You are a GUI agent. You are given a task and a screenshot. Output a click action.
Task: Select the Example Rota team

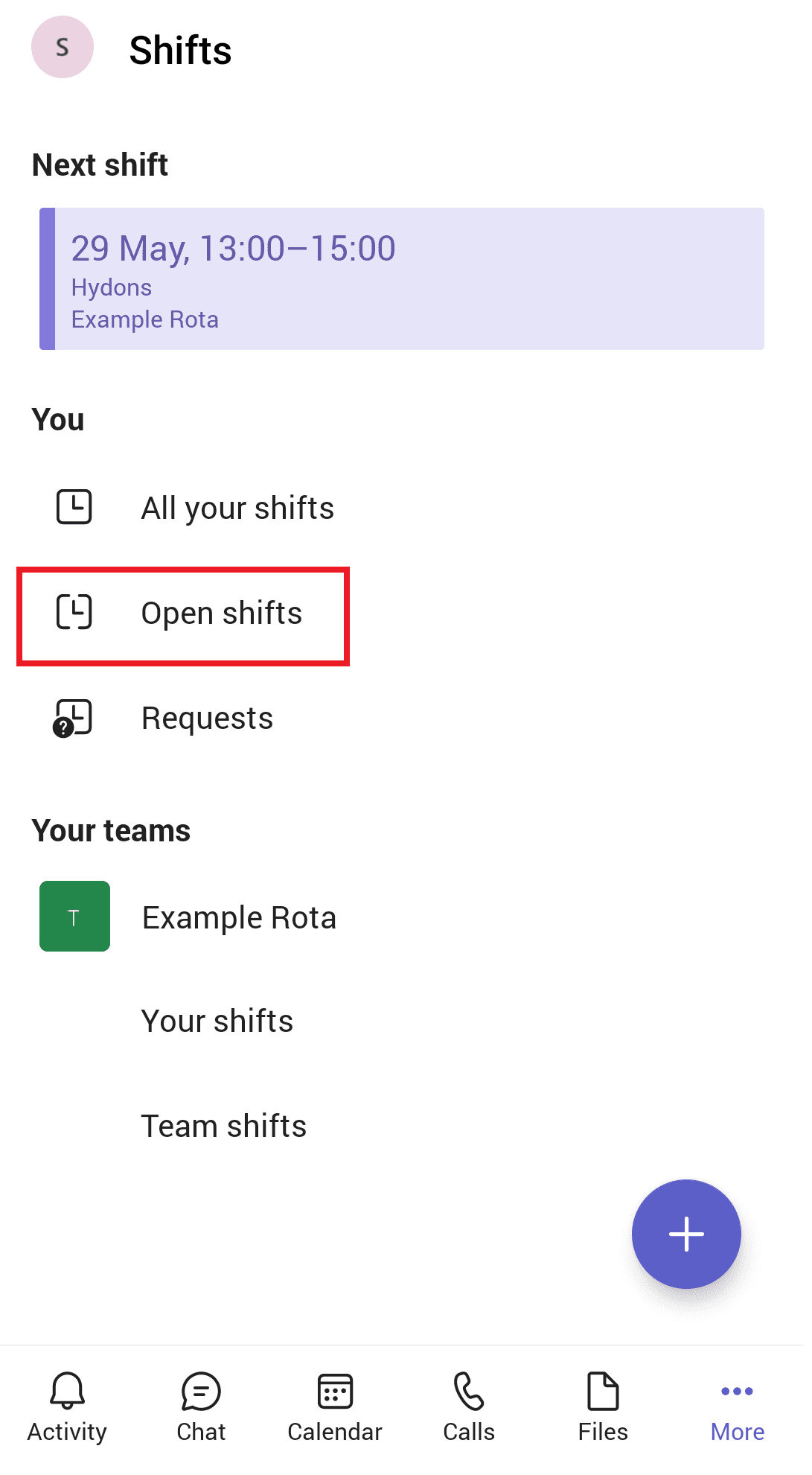[239, 918]
